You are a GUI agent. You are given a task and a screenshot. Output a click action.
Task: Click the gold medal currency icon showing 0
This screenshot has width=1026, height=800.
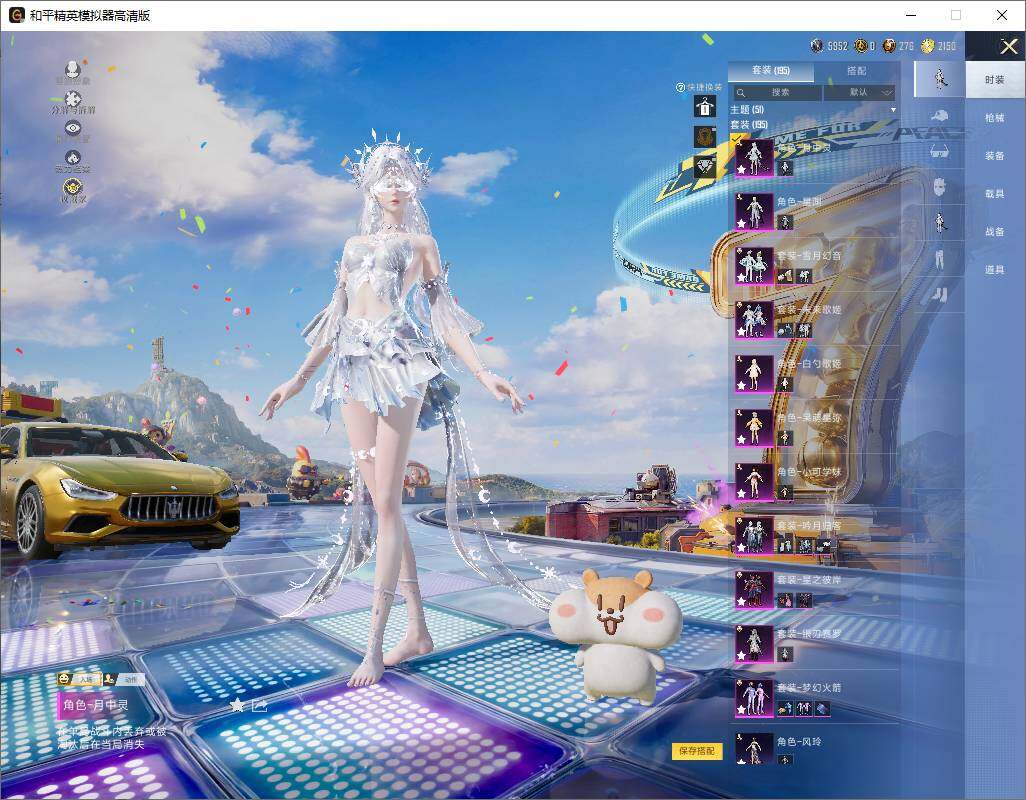point(861,46)
